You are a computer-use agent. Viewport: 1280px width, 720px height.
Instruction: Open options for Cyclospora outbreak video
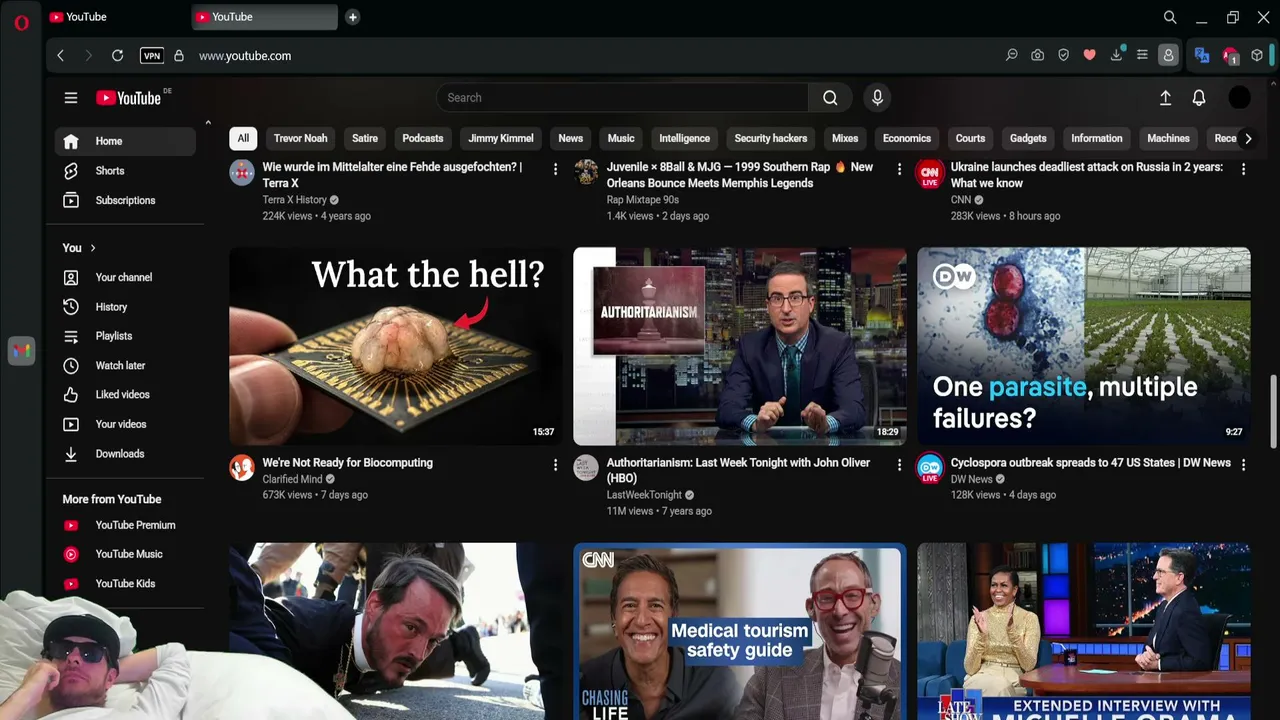point(1243,465)
